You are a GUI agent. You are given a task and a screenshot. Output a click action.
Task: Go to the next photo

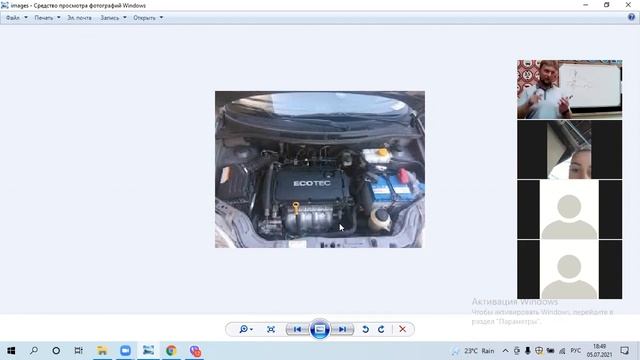(342, 329)
